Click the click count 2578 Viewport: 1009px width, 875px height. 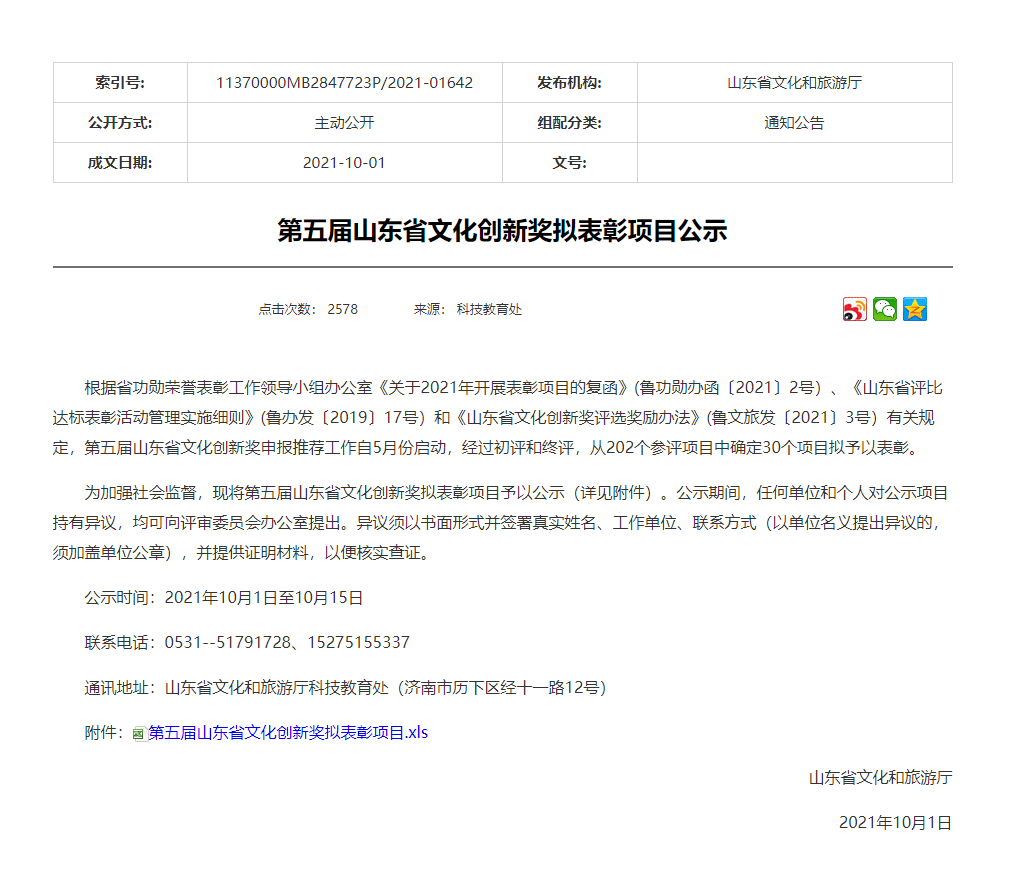click(342, 310)
